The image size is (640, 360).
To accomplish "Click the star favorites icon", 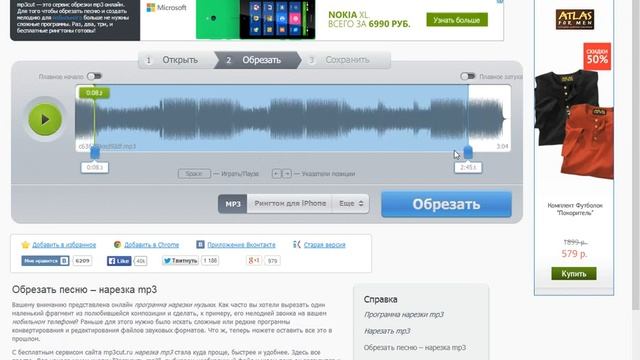I will tap(25, 244).
